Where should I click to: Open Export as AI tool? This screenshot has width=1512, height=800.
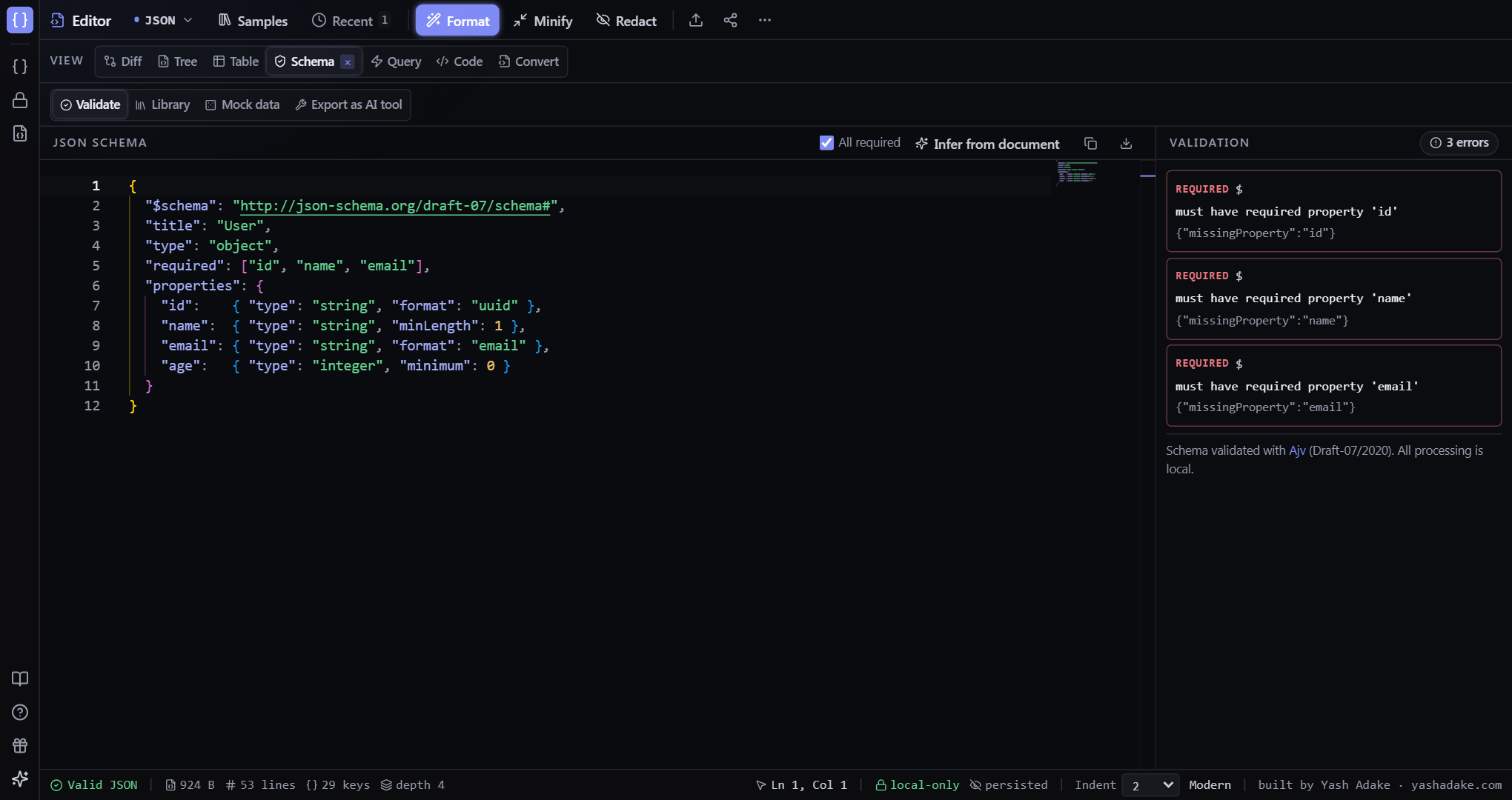[348, 104]
